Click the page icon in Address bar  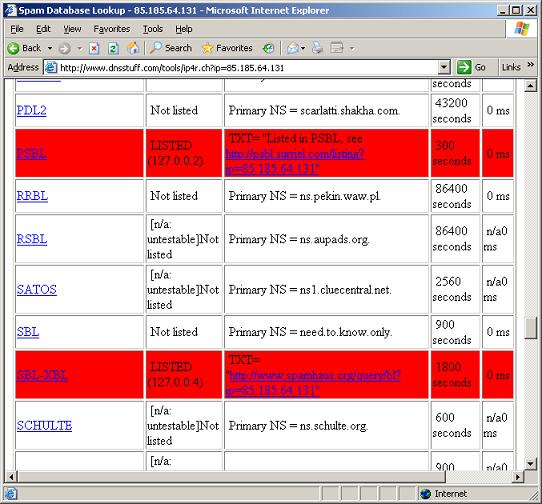pos(51,67)
